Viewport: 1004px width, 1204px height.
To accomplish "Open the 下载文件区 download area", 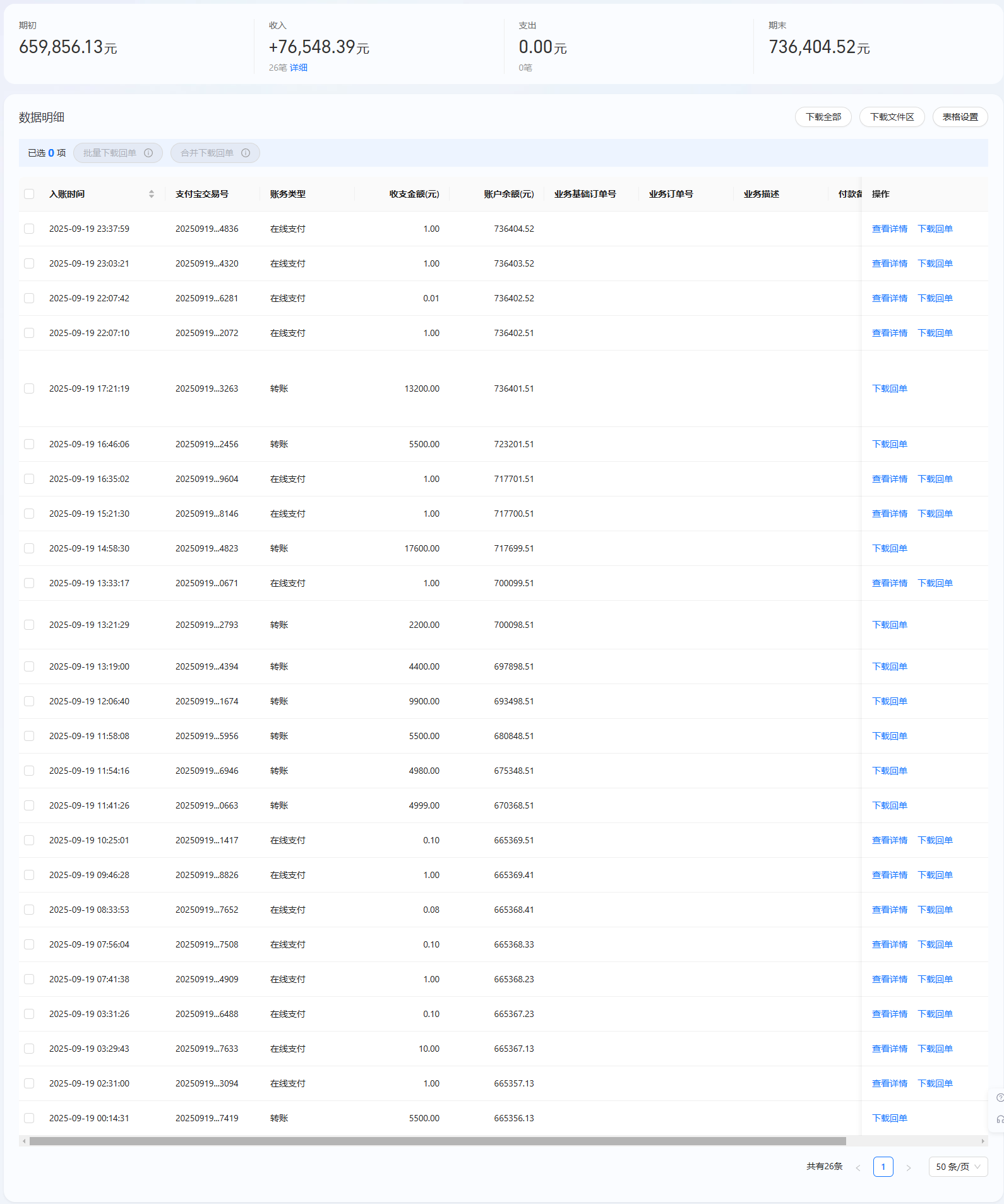I will pos(892,117).
